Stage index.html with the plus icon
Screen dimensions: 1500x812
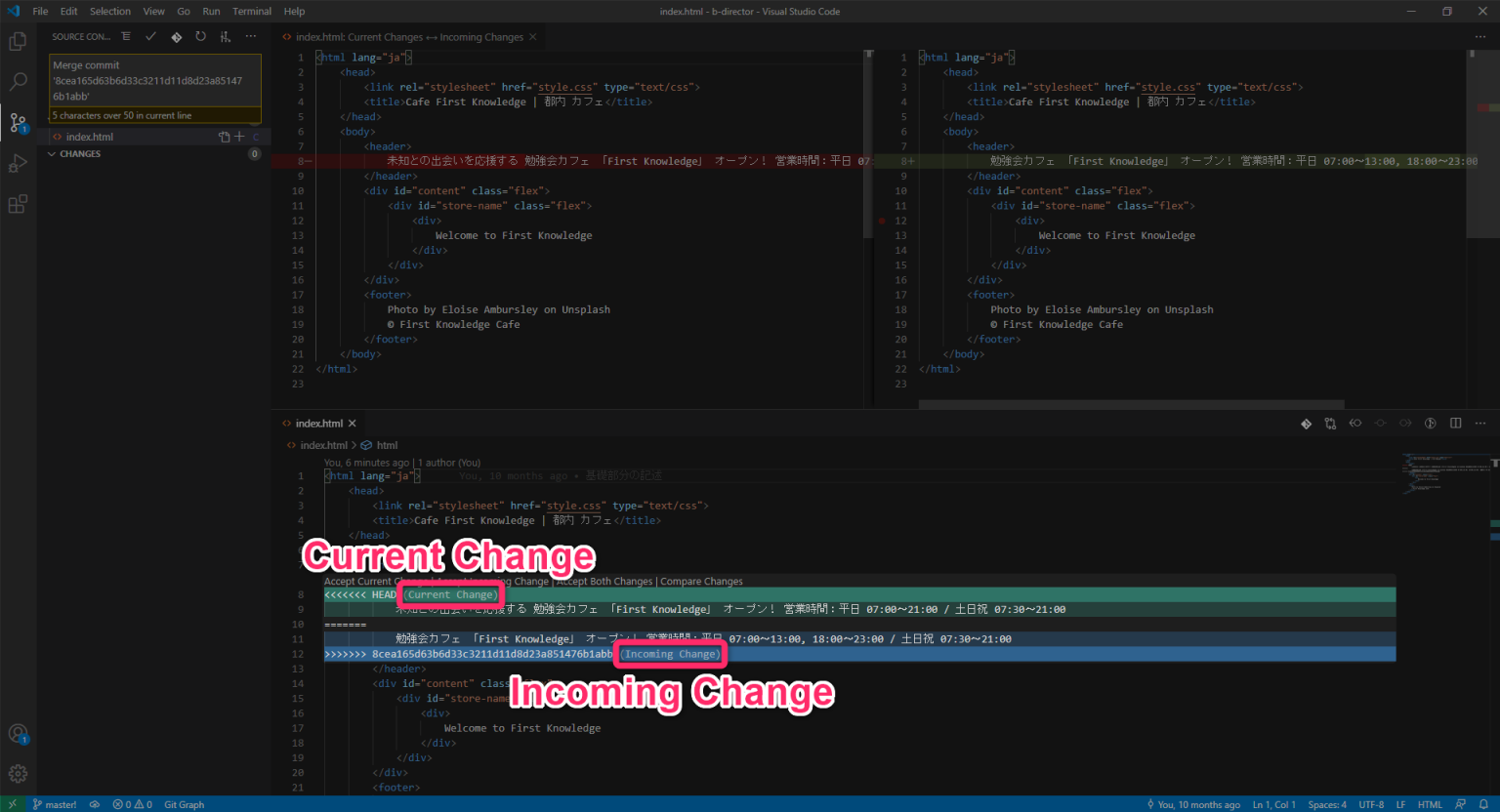[x=237, y=137]
